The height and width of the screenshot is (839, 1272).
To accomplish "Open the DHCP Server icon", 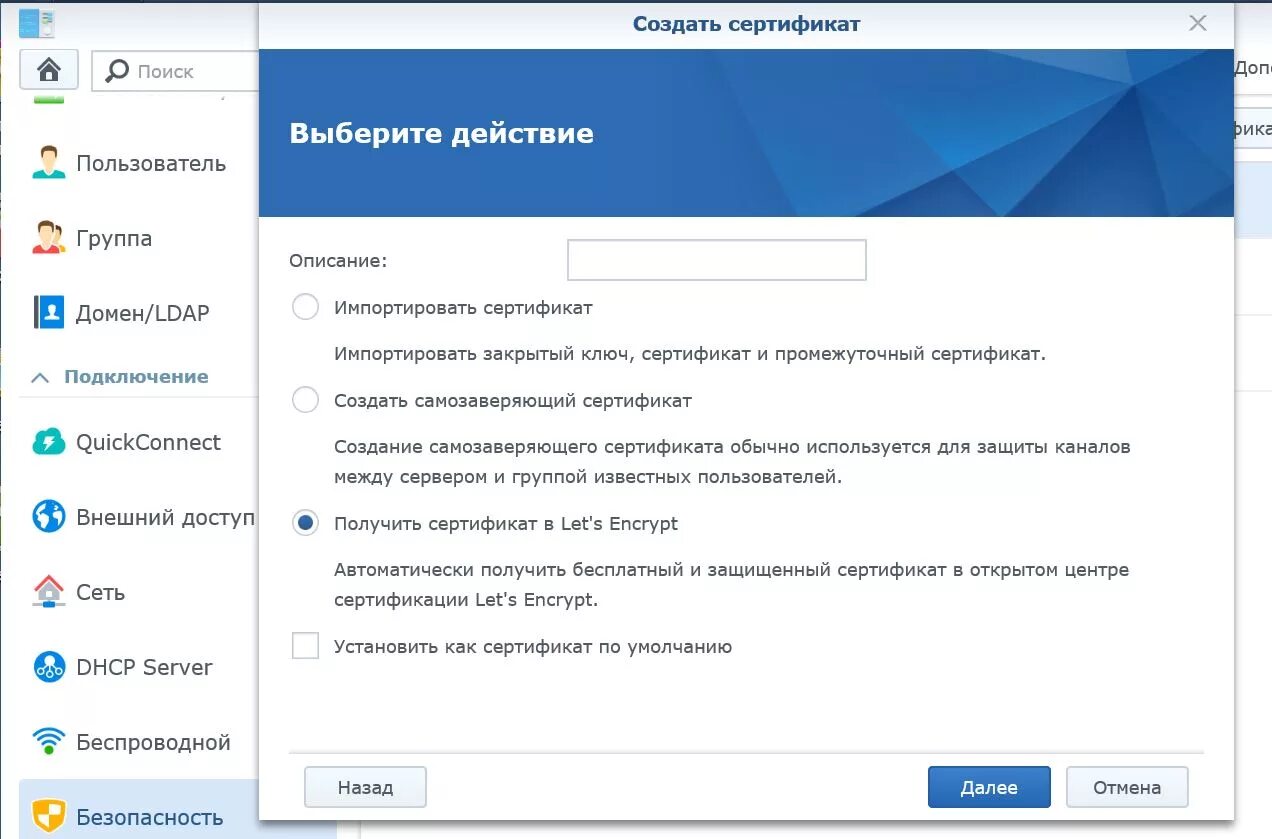I will [48, 667].
